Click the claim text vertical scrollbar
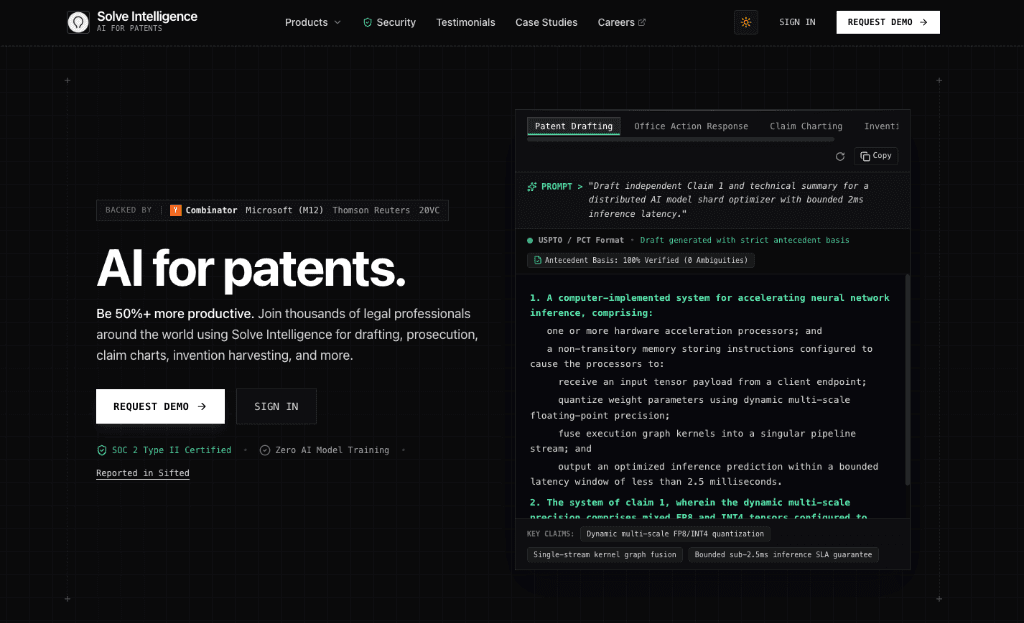1024x623 pixels. tap(907, 379)
